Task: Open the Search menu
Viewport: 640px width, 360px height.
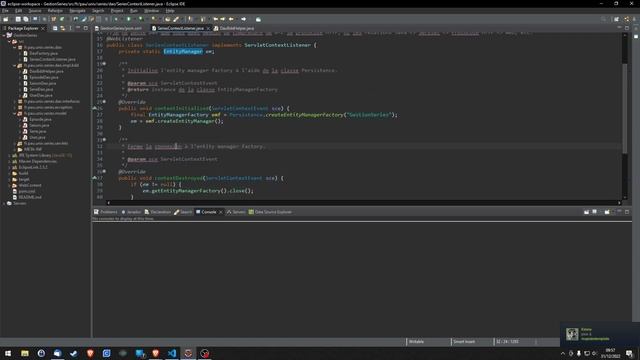Action: tap(98, 11)
